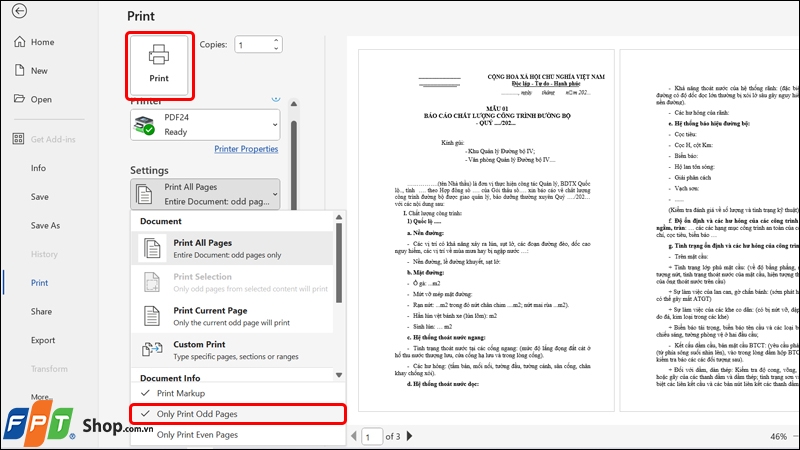Click the first page preview
This screenshot has width=800, height=450.
click(486, 231)
